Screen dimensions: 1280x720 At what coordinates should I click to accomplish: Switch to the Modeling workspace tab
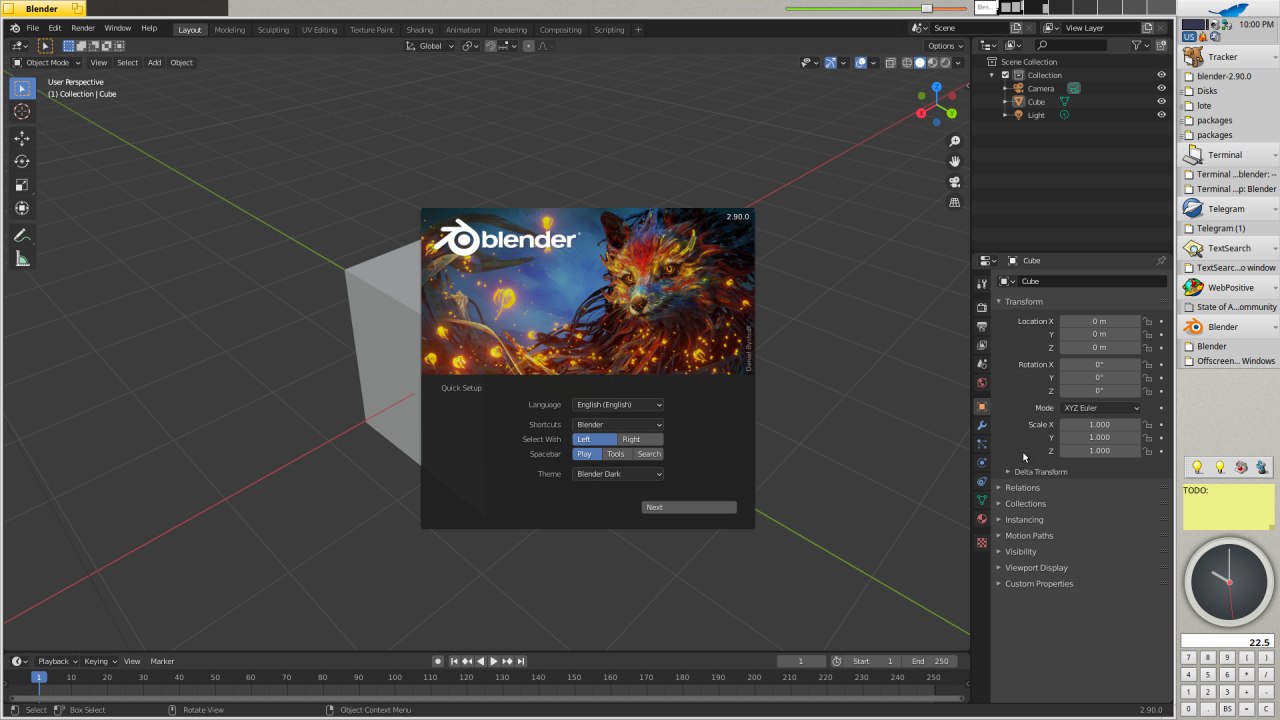230,30
